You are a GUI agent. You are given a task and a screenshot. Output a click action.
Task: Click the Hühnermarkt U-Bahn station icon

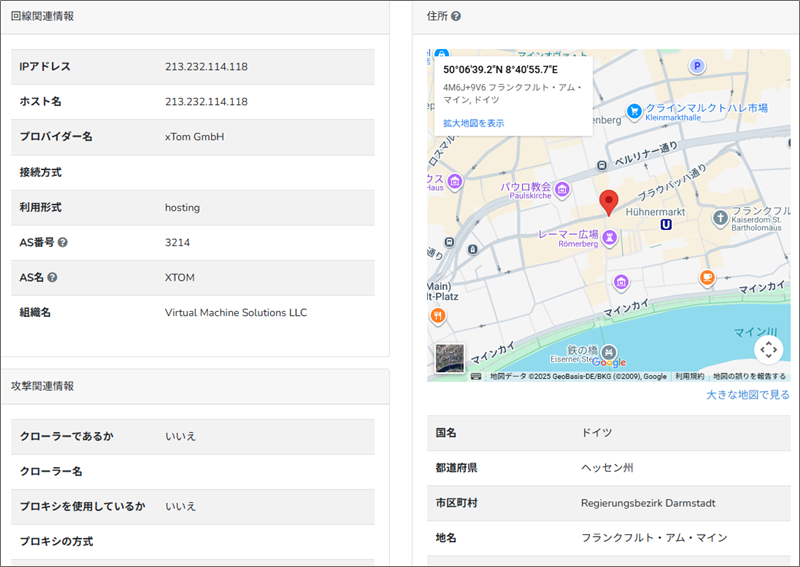667,226
